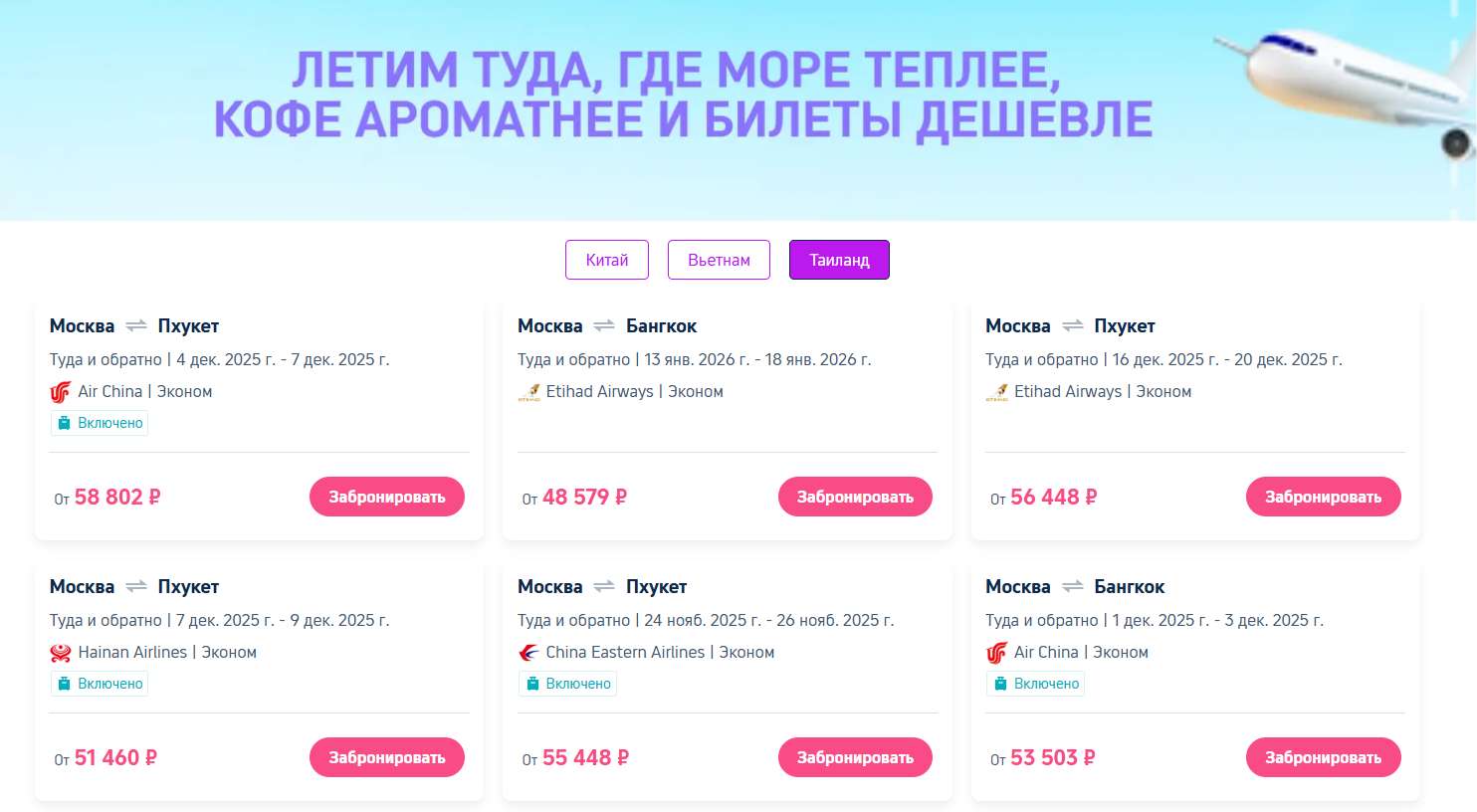Click the baggage icon in the first Включено badge
The width and height of the screenshot is (1477, 812).
tap(65, 422)
